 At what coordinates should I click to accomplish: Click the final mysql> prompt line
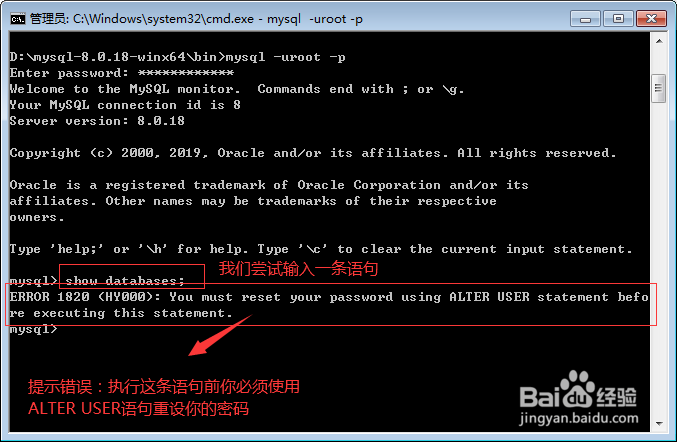[33, 329]
